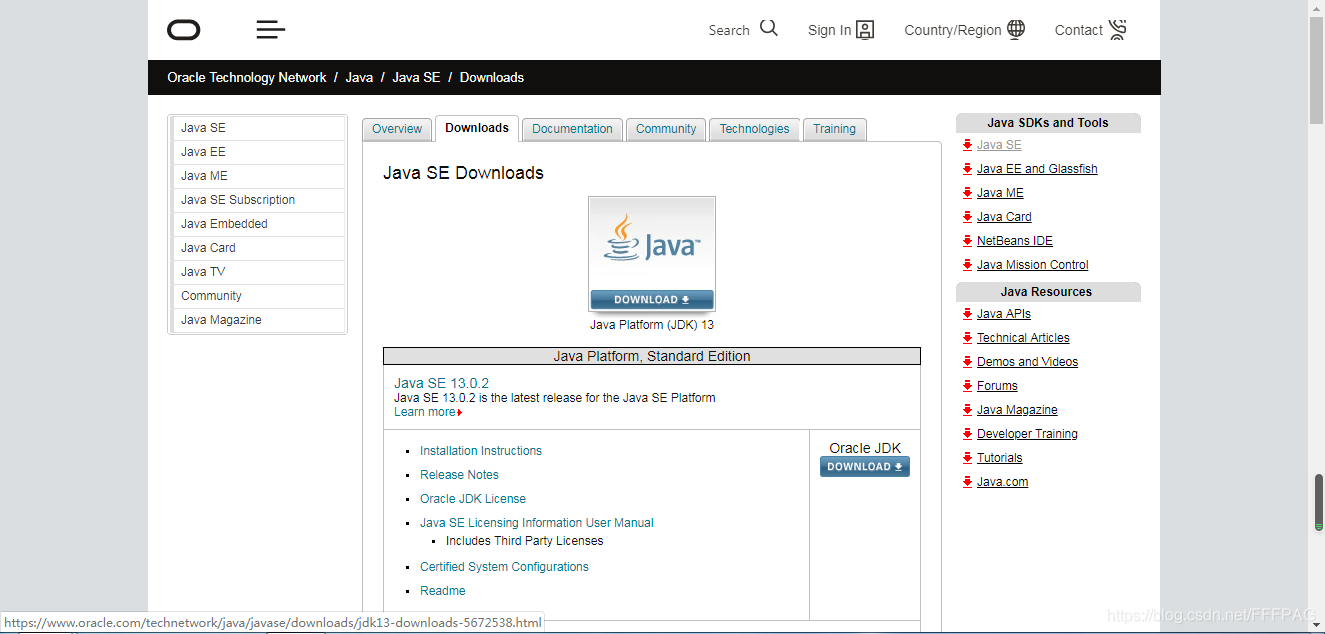Click the Sign In text link
Viewport: 1325px width, 634px height.
click(x=830, y=30)
